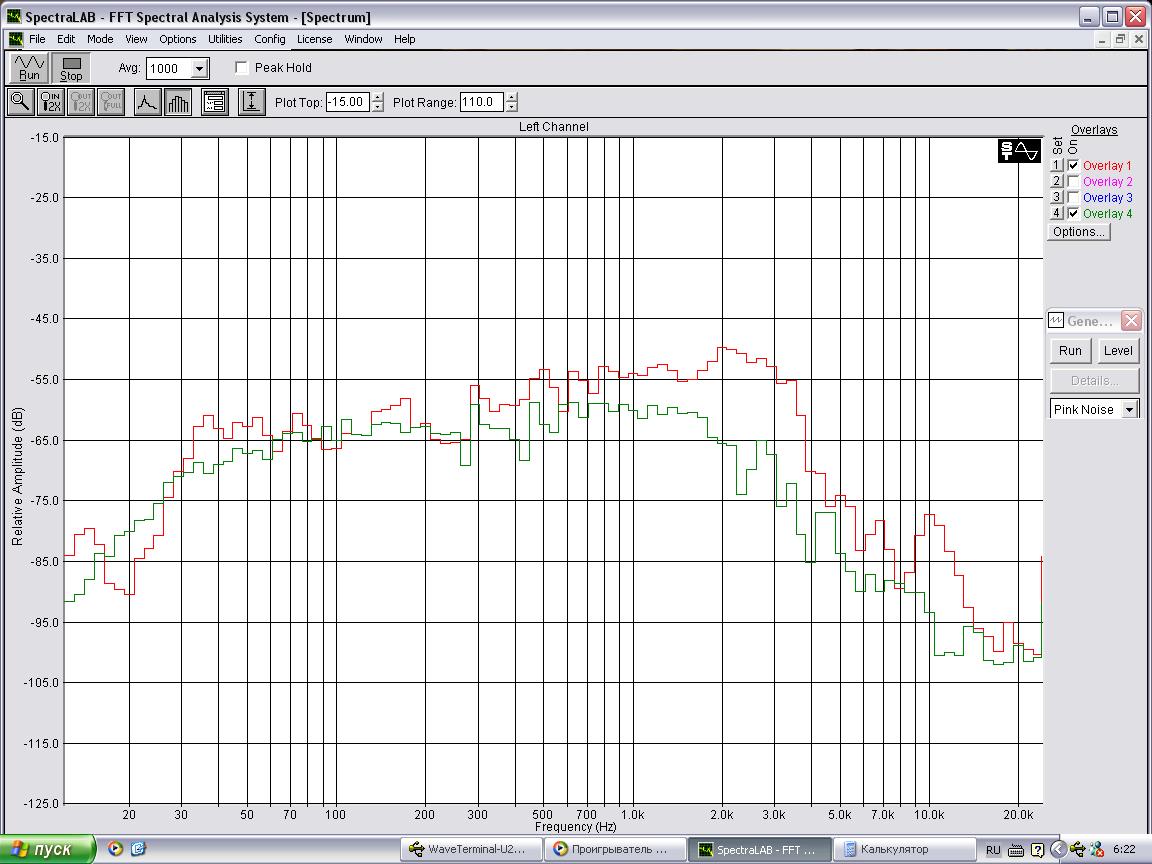
Task: Enable the Overlay 3 checkbox
Action: point(1073,197)
